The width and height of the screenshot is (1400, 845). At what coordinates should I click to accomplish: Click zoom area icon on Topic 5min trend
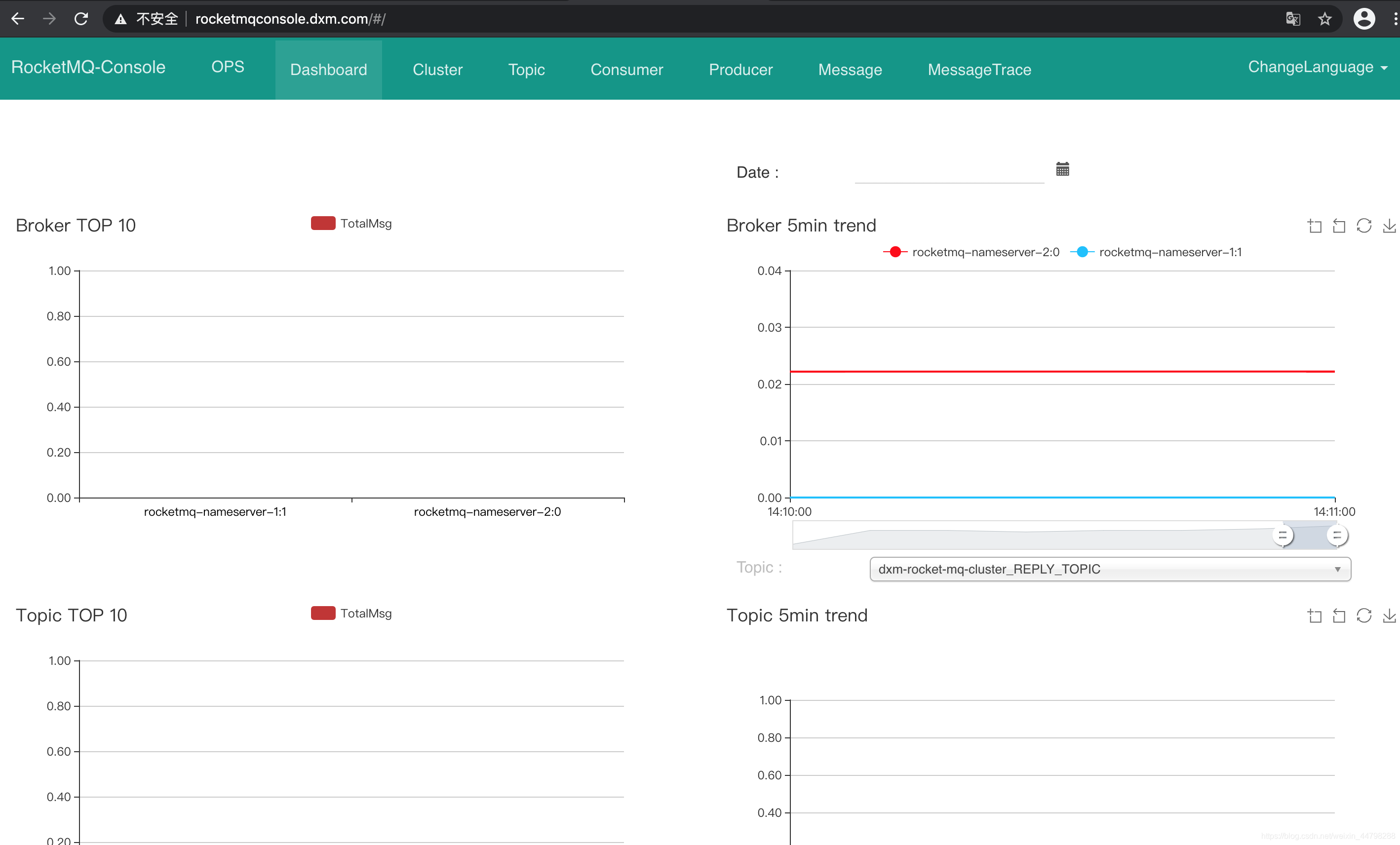point(1314,616)
